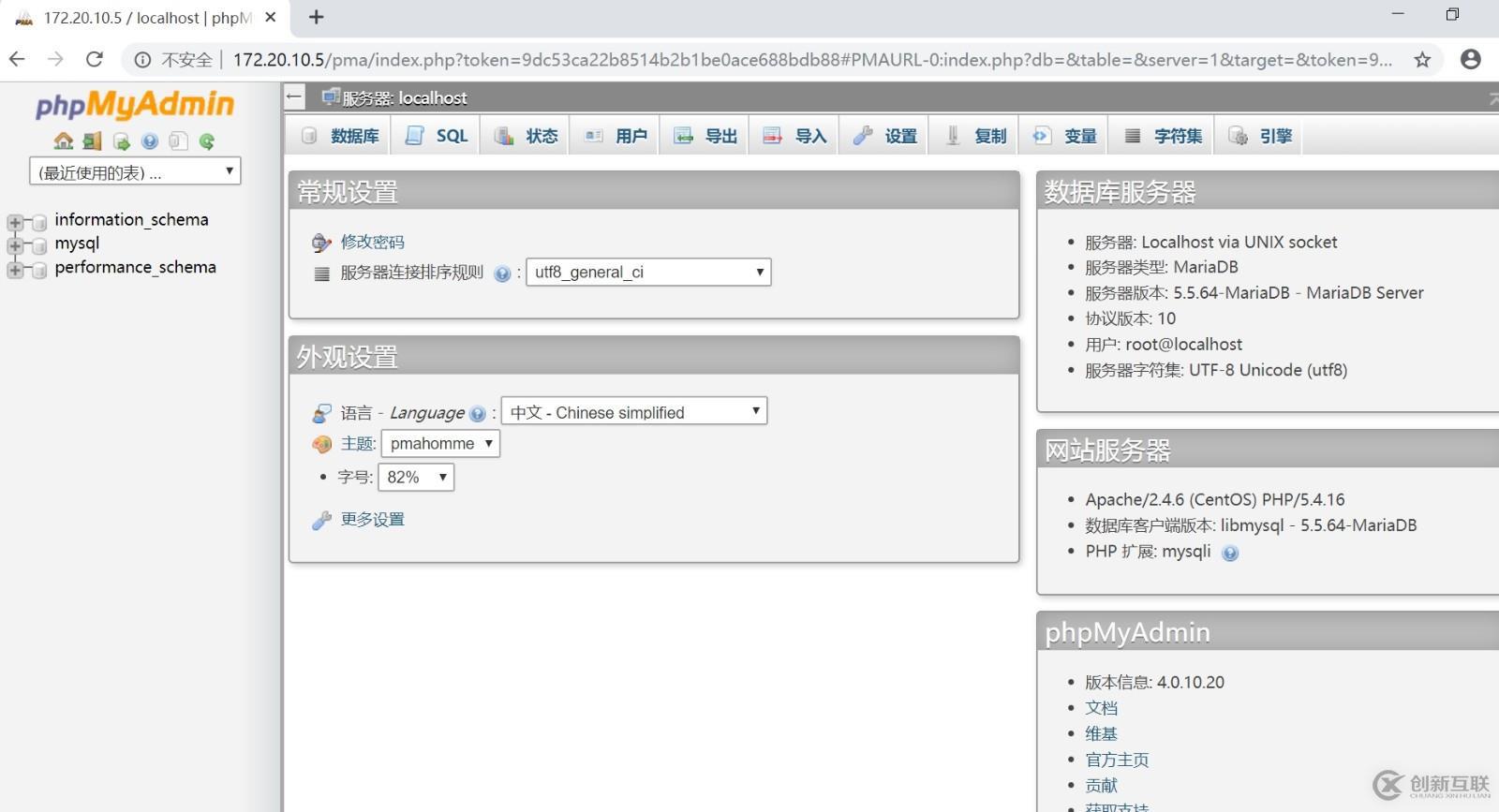Expand the information_schema tree node

(14, 222)
